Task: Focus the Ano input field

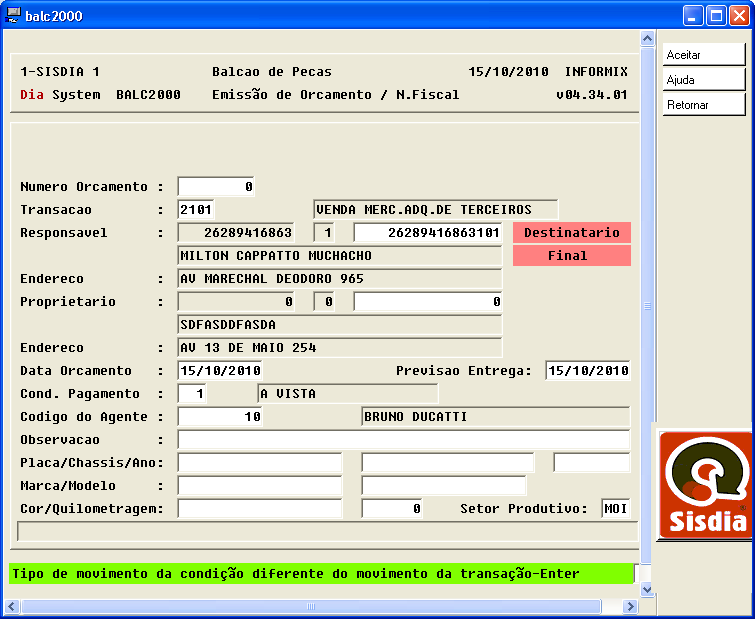Action: pyautogui.click(x=592, y=463)
